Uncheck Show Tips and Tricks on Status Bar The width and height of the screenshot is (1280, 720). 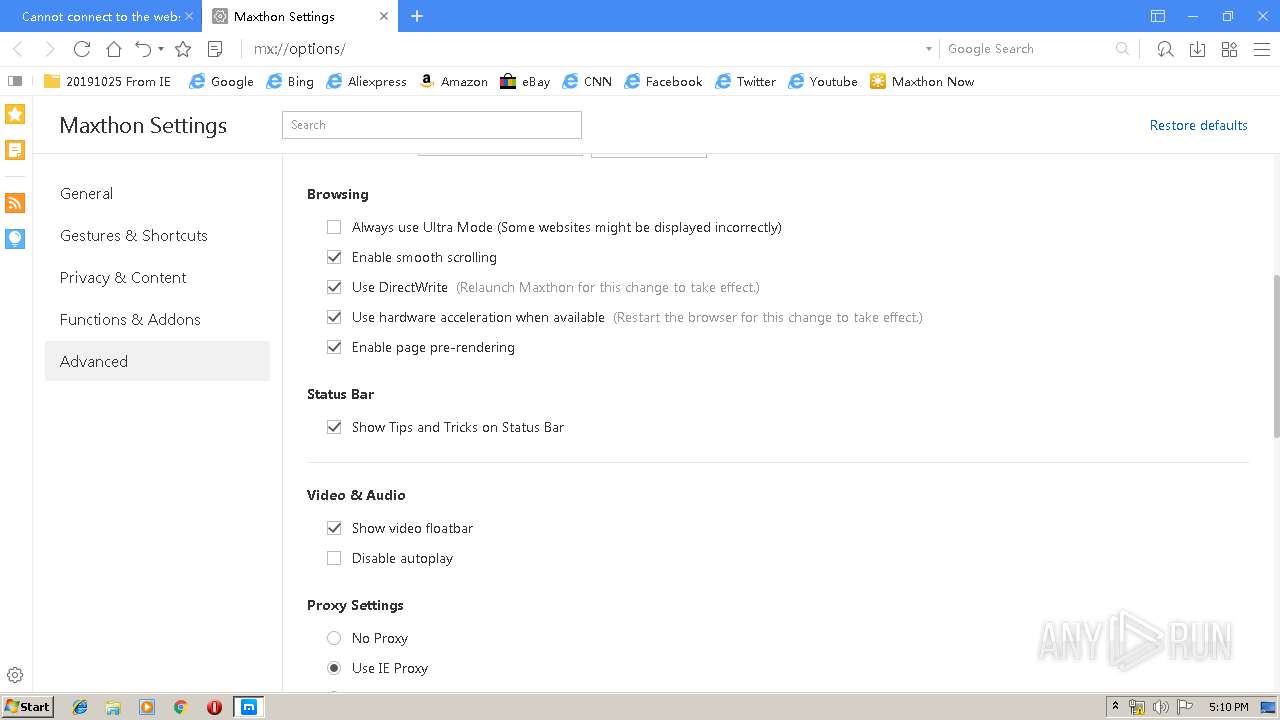click(334, 427)
